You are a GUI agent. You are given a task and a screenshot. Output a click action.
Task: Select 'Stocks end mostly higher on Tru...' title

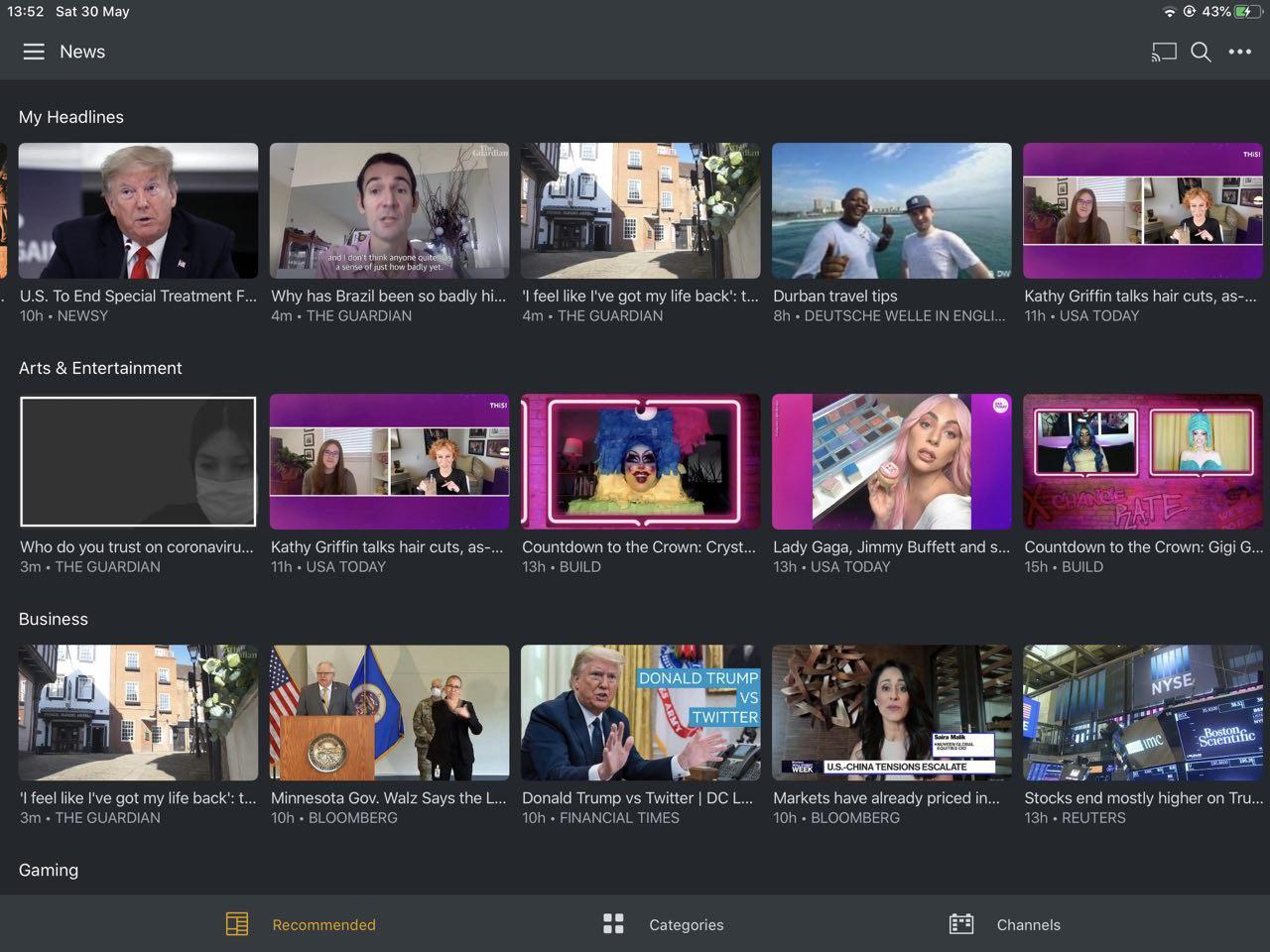(1144, 797)
